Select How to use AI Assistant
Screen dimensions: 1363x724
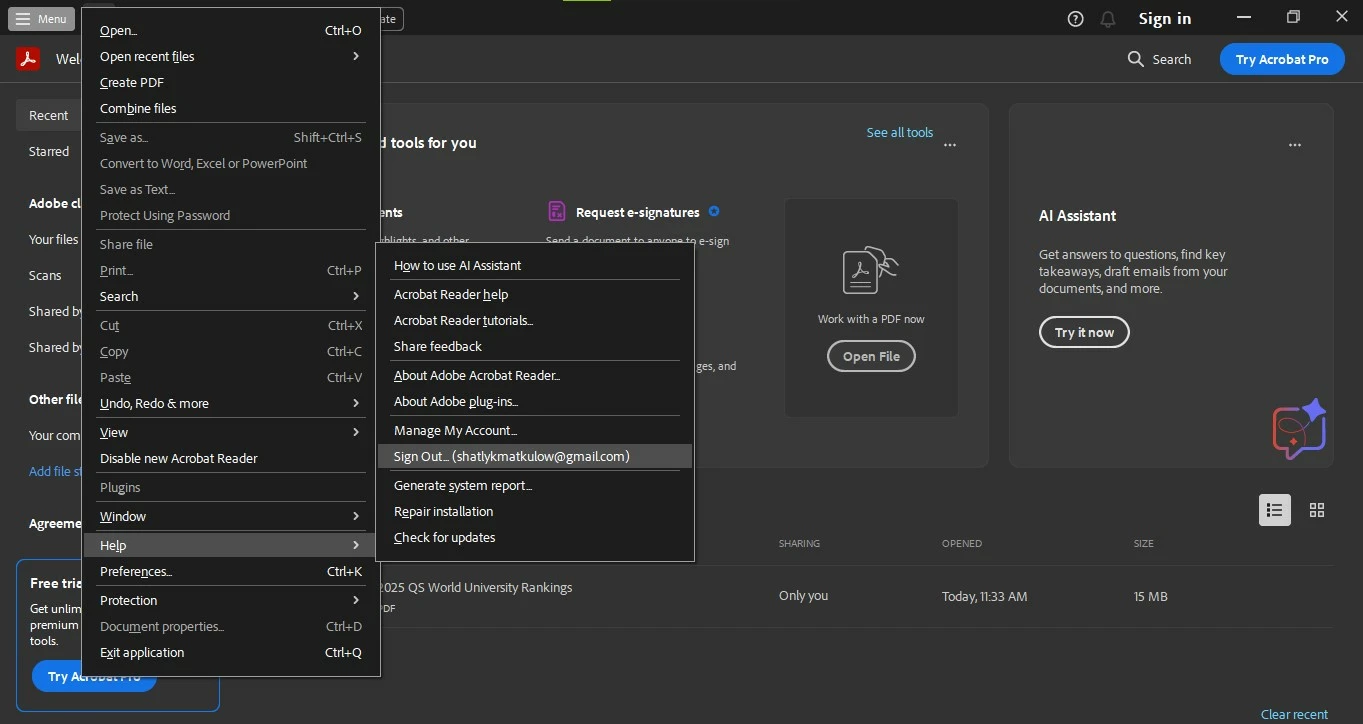535,265
